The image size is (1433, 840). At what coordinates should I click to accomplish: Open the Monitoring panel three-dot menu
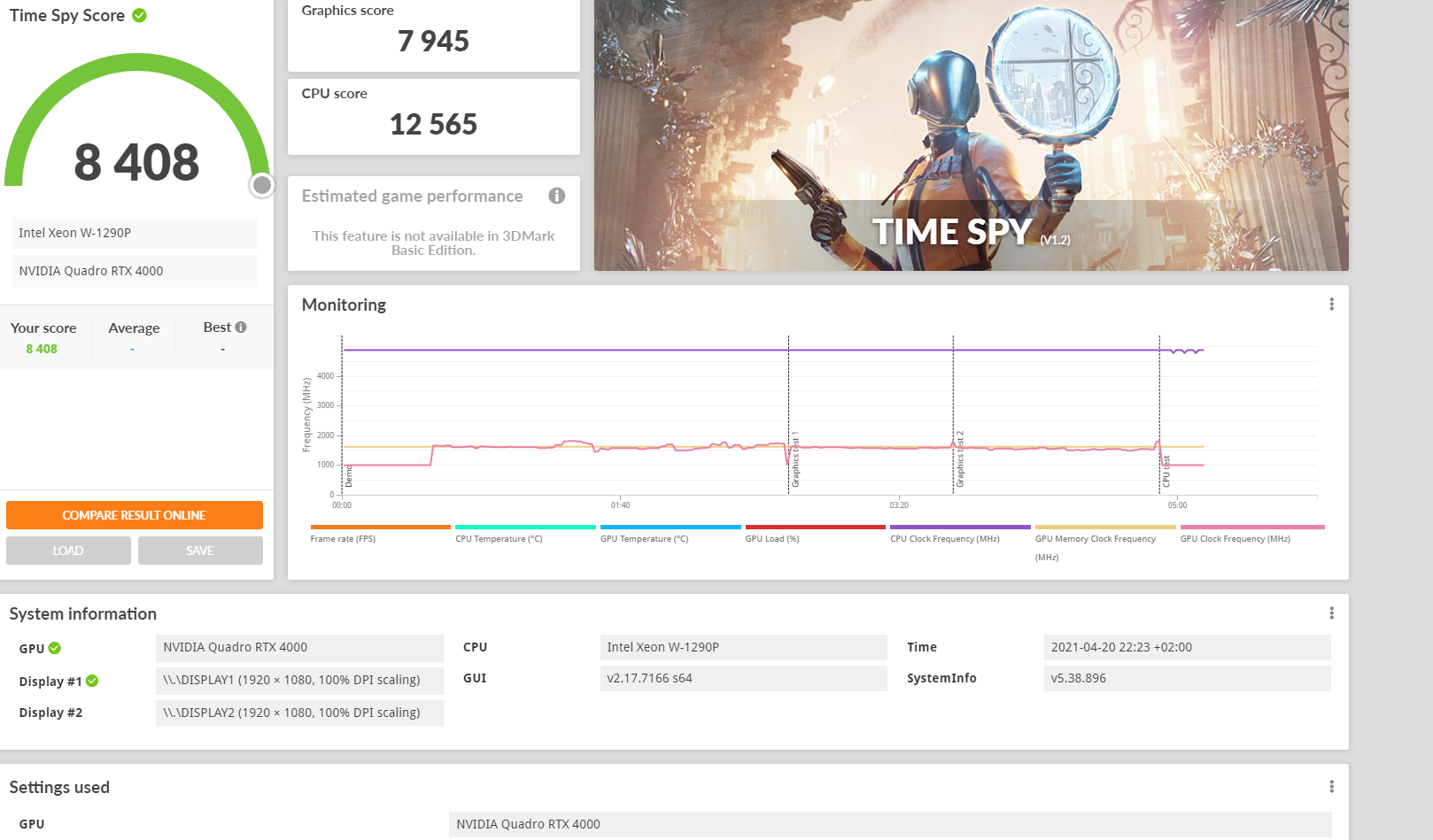(1330, 304)
